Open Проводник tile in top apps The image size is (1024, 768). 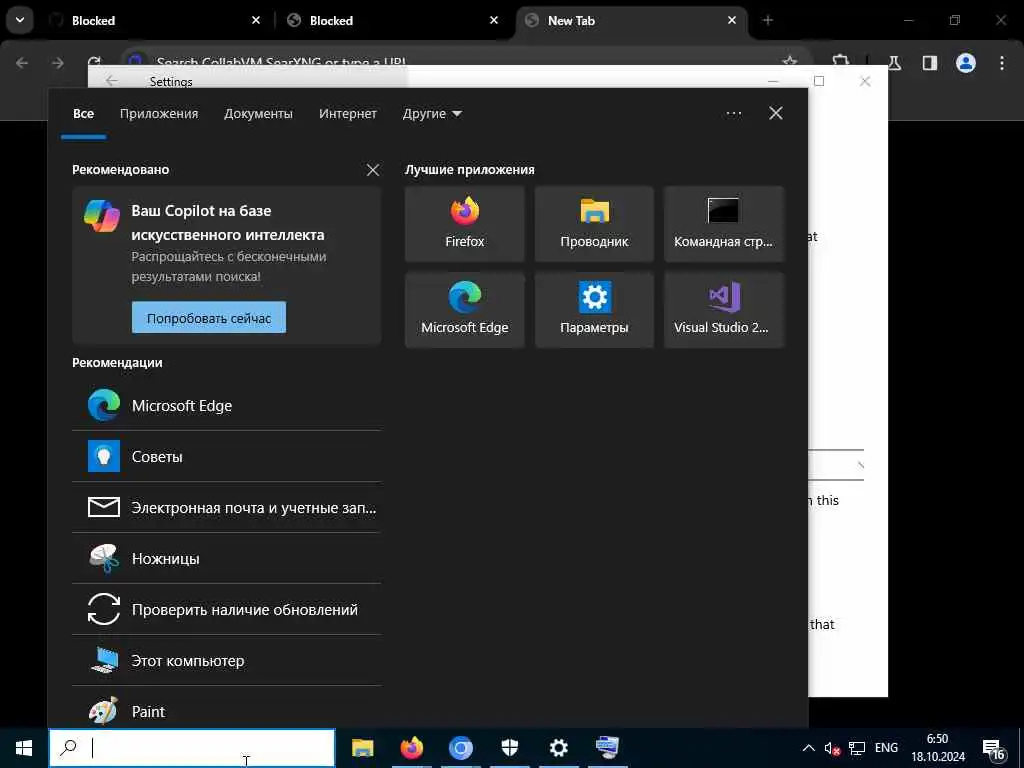pos(594,223)
